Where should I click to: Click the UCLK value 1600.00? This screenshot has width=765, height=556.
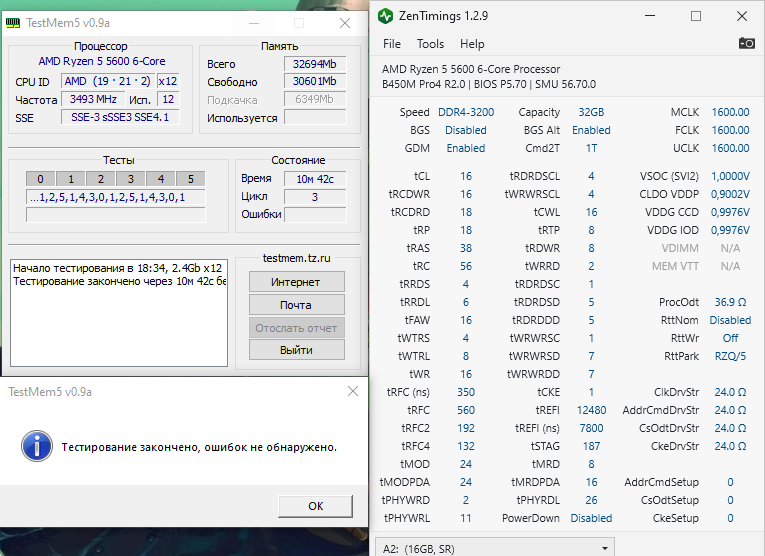tap(730, 148)
